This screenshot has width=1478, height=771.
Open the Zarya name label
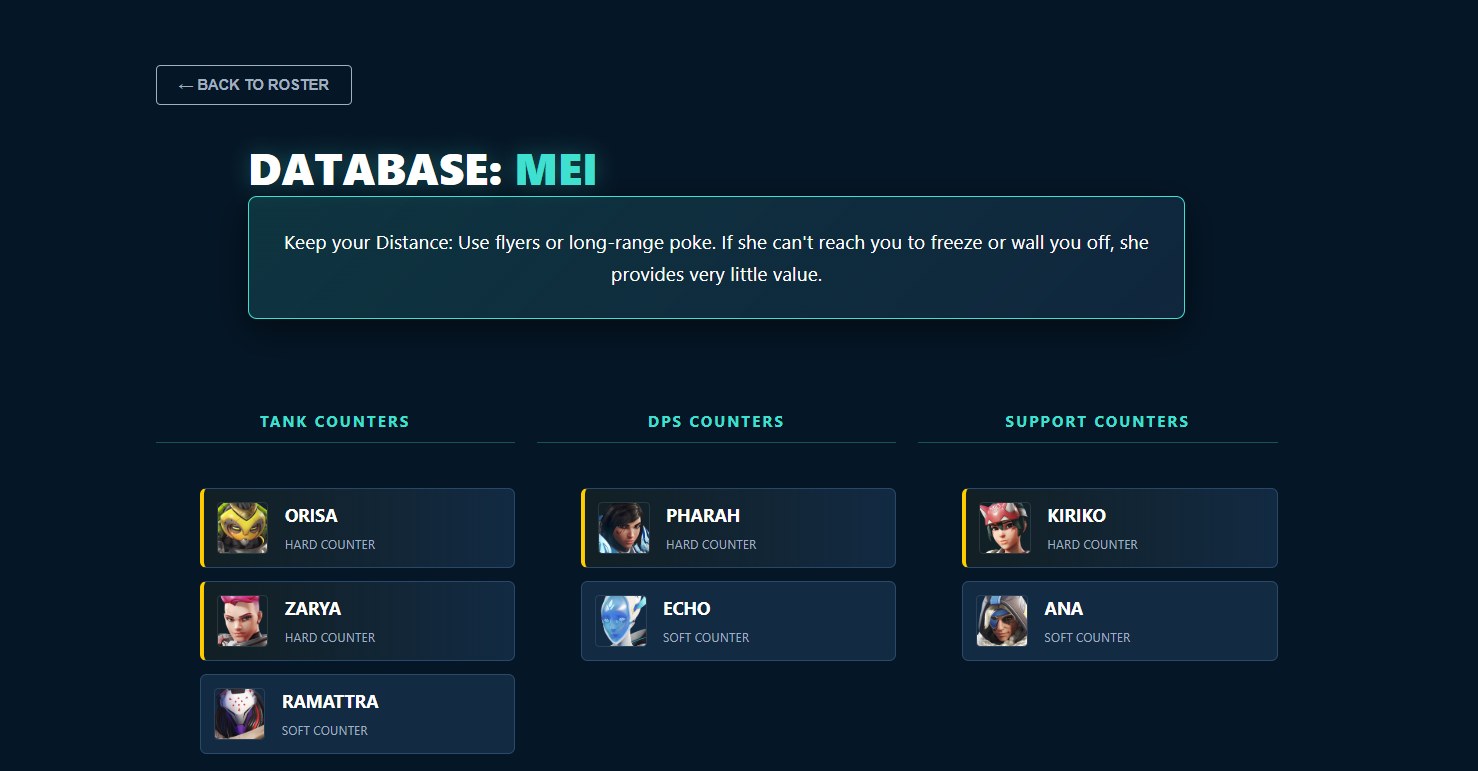pos(313,609)
